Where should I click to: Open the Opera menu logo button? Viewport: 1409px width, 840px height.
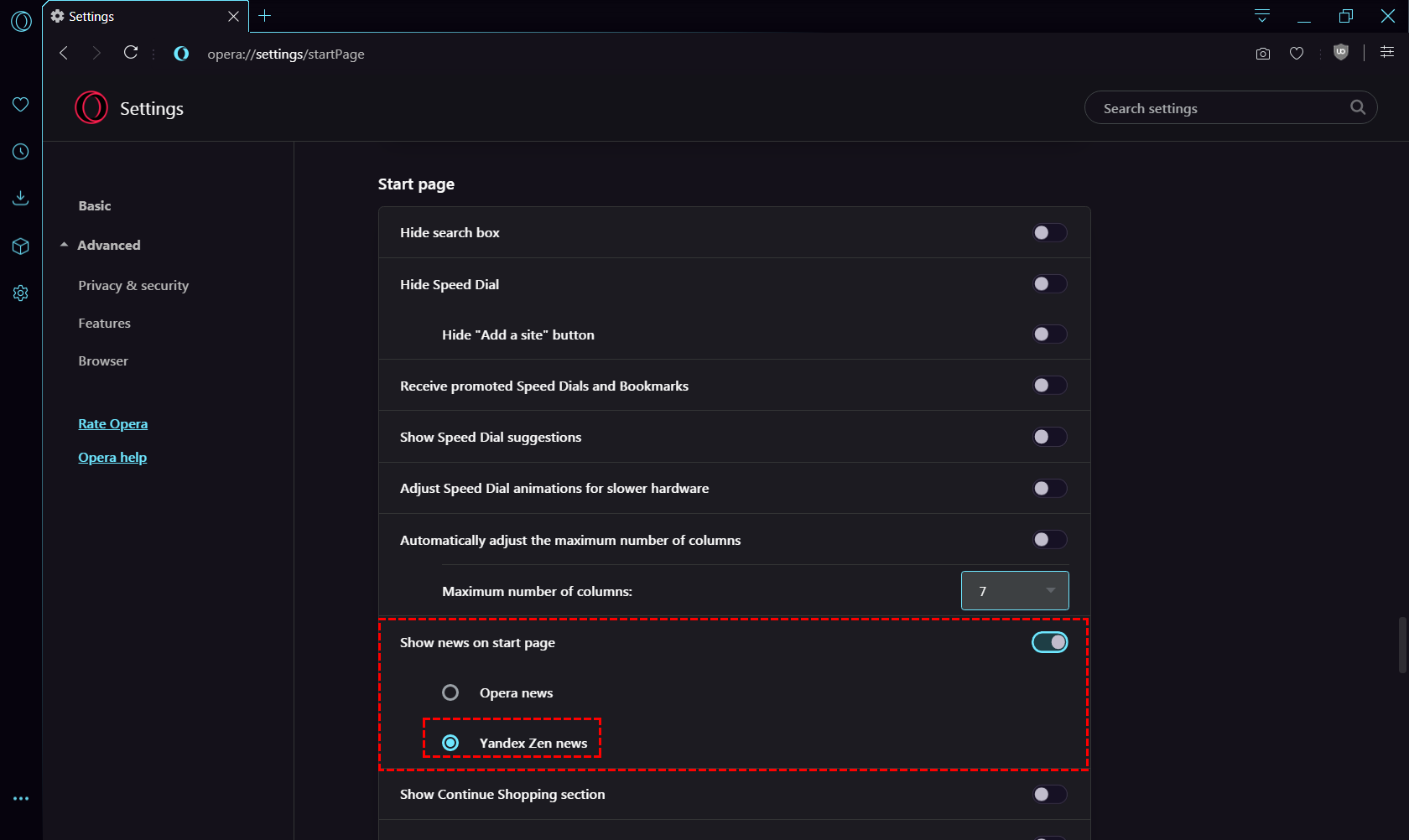click(21, 20)
